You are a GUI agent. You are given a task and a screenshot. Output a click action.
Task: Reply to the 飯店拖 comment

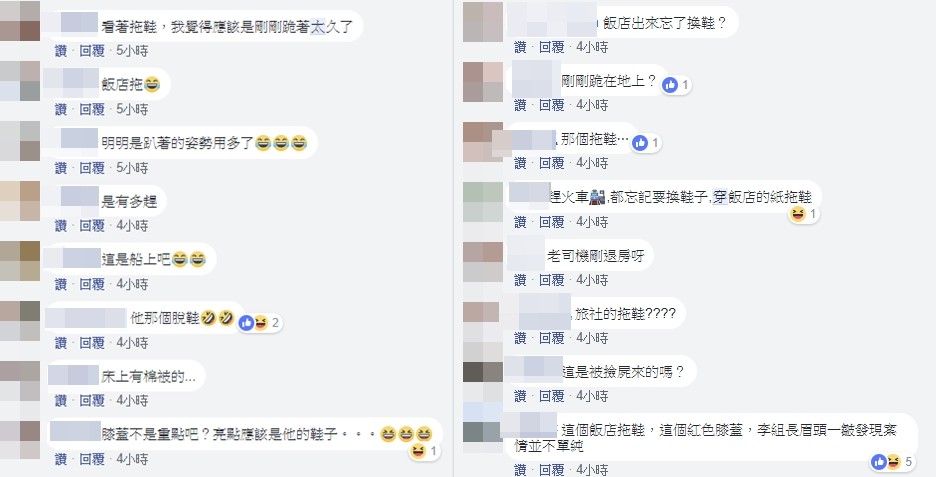tap(92, 109)
